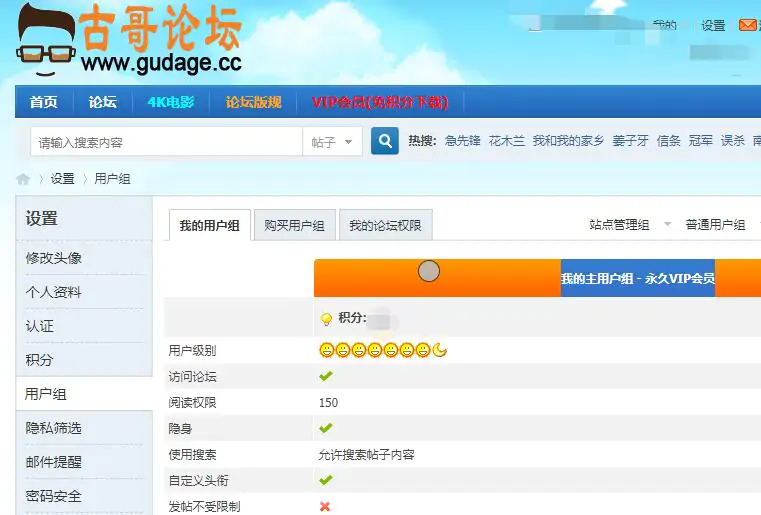This screenshot has height=515, width=761.
Task: Click hot search link 信条
Action: point(669,141)
